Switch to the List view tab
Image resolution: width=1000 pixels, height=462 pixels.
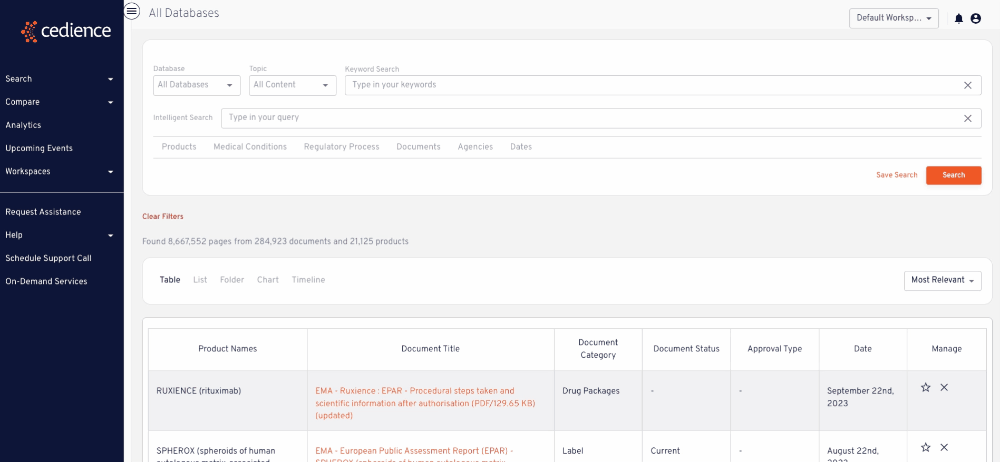click(x=200, y=279)
